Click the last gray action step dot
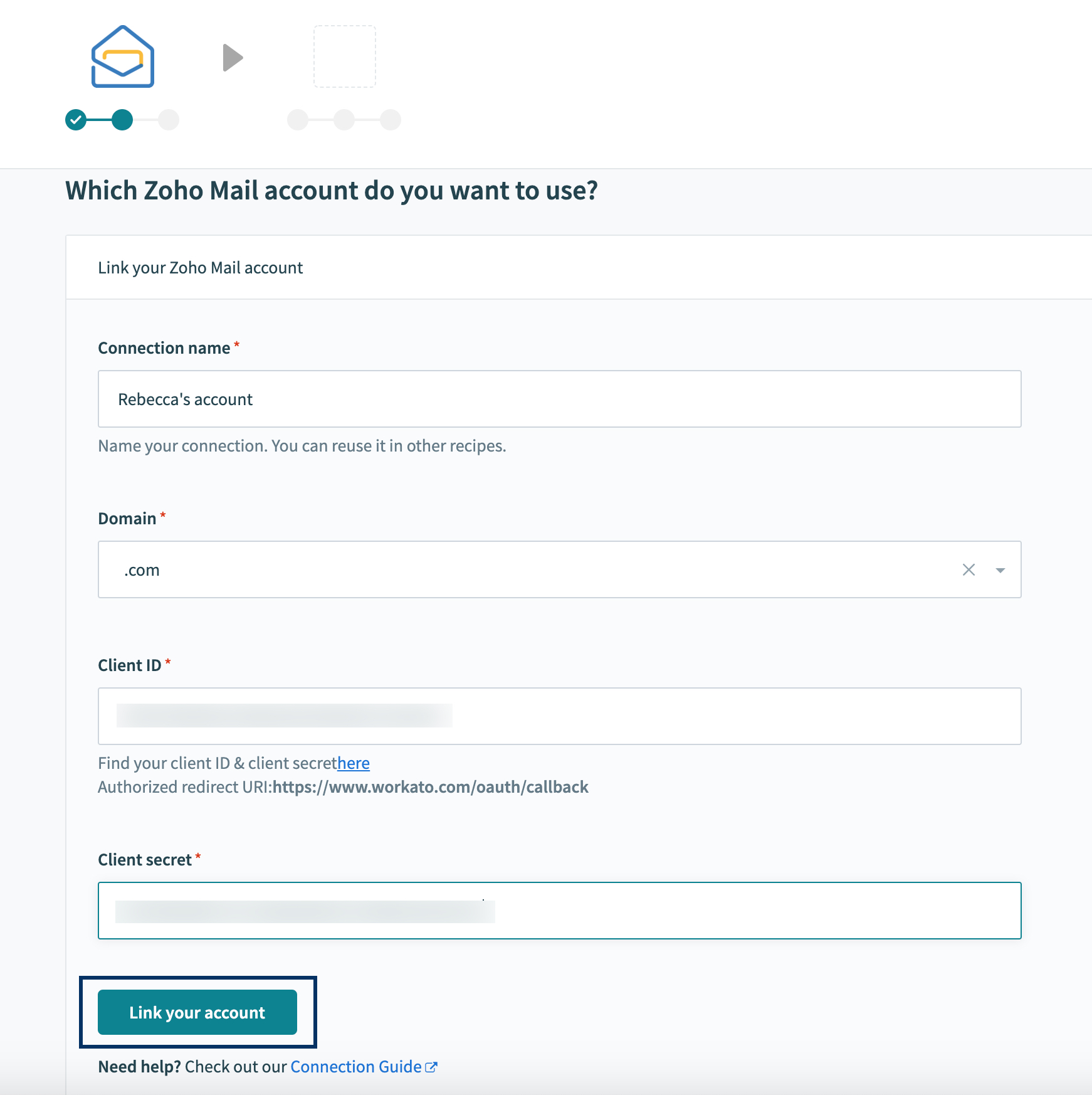The image size is (1092, 1095). pos(391,120)
